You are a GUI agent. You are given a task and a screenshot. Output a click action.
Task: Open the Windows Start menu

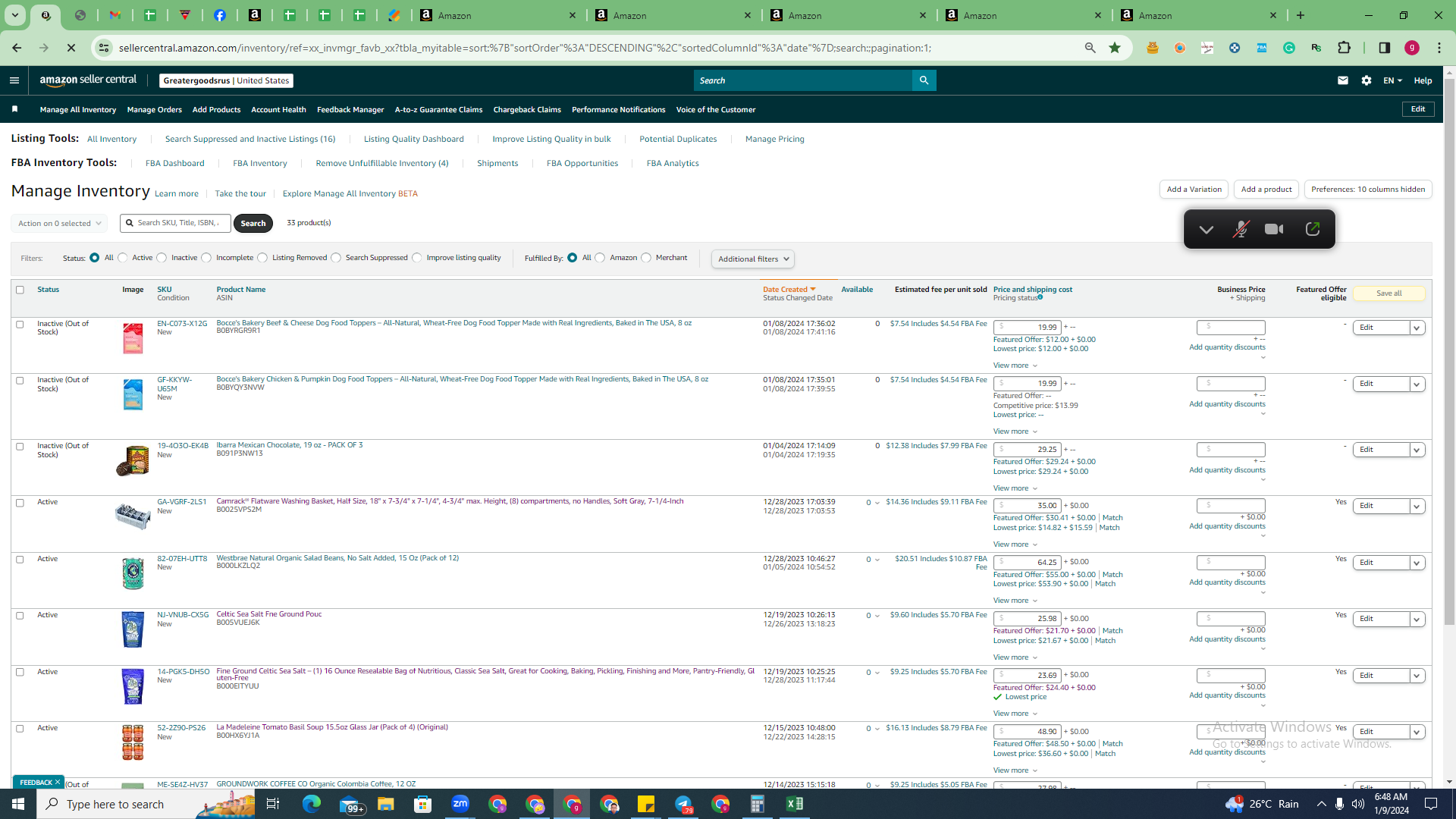pyautogui.click(x=18, y=804)
